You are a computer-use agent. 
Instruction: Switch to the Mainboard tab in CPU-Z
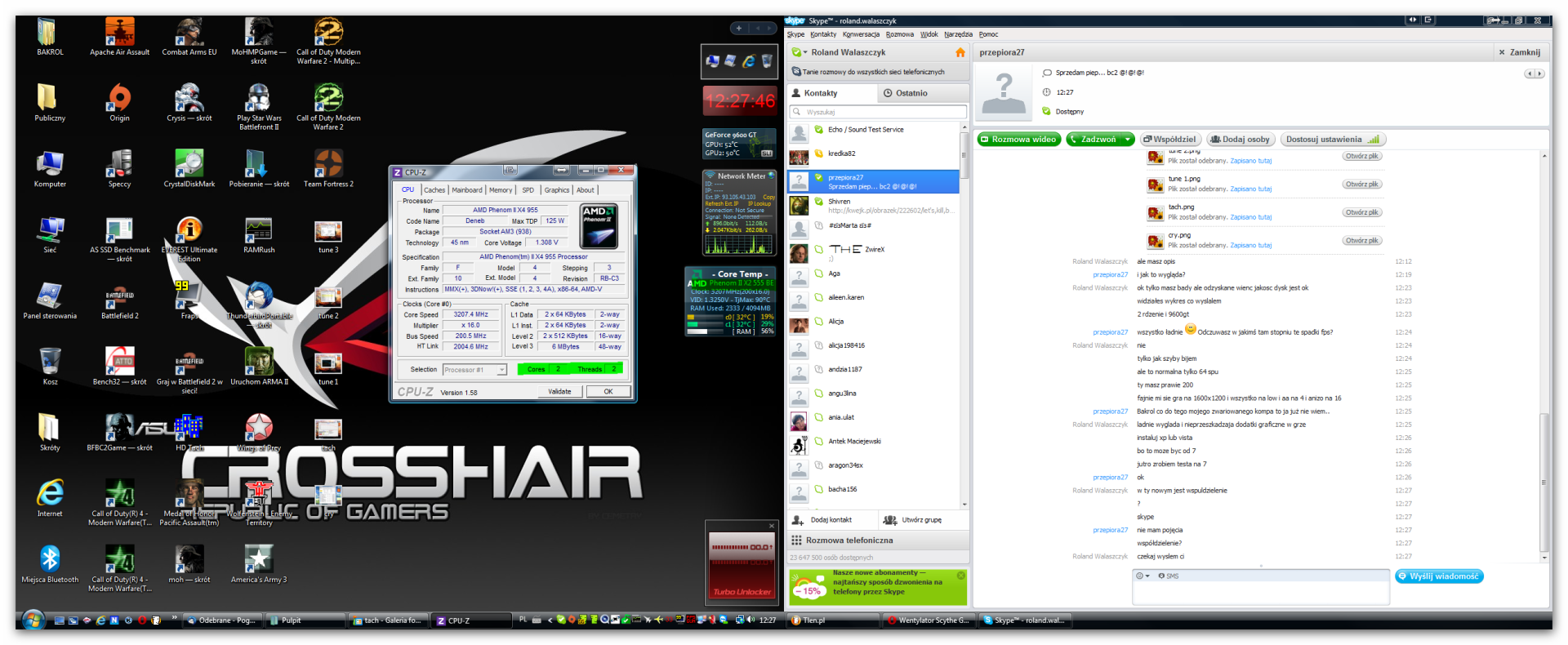point(467,190)
